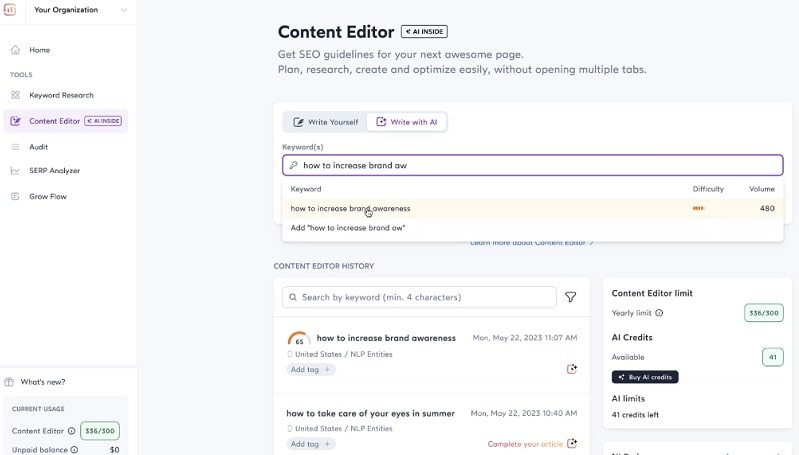The width and height of the screenshot is (799, 455).
Task: Add tag to brand awareness entry
Action: click(310, 369)
